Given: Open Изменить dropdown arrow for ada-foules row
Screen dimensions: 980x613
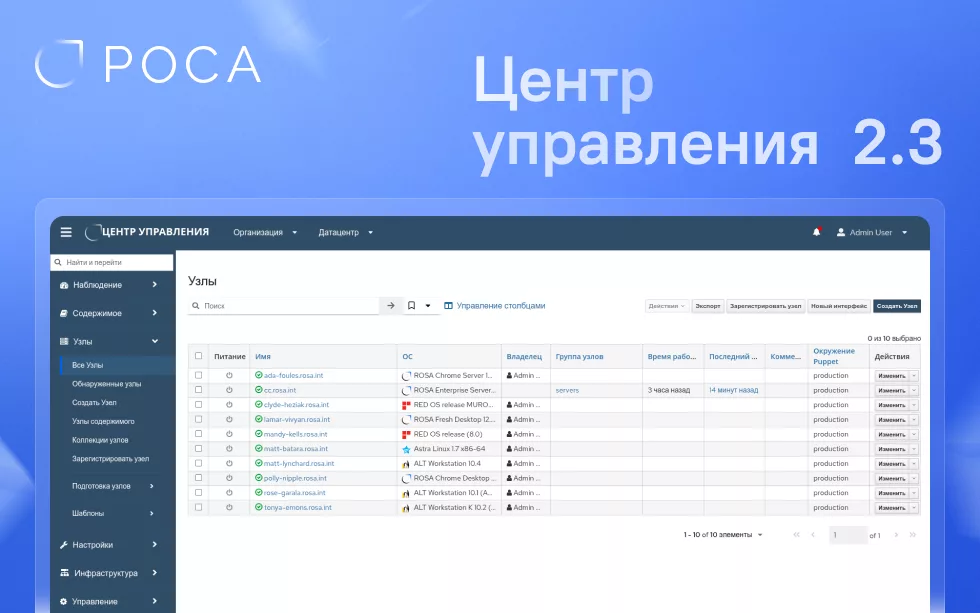Looking at the screenshot, I should (x=914, y=376).
